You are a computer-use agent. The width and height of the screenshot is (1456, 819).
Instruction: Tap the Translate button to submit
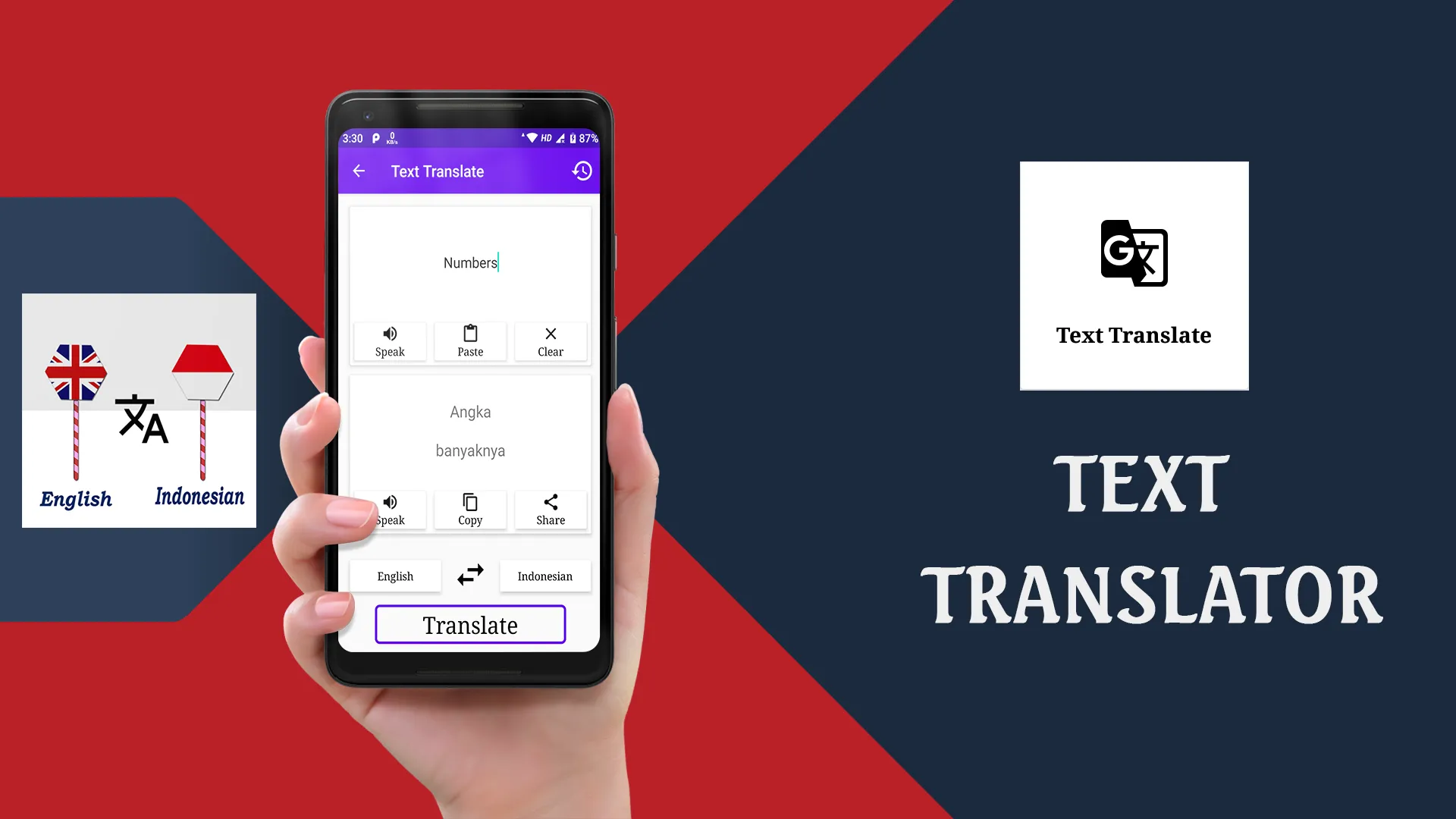(x=469, y=625)
